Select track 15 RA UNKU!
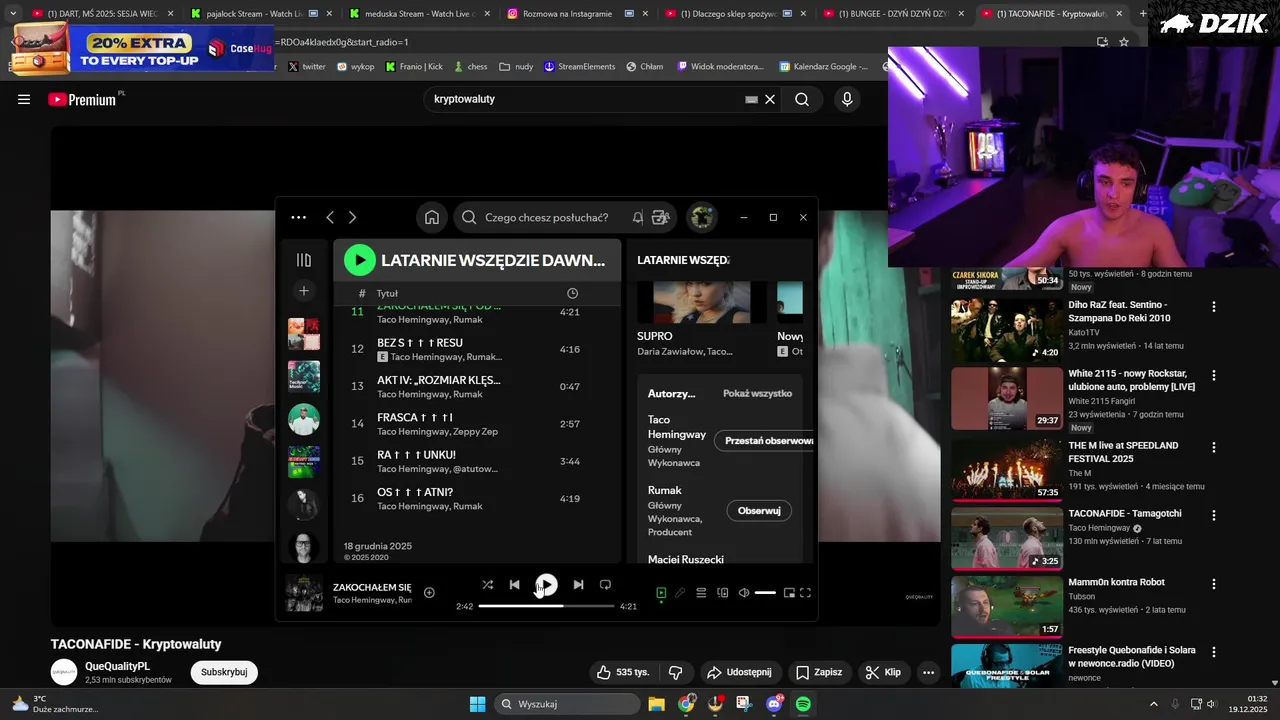The image size is (1280, 720). 477,461
